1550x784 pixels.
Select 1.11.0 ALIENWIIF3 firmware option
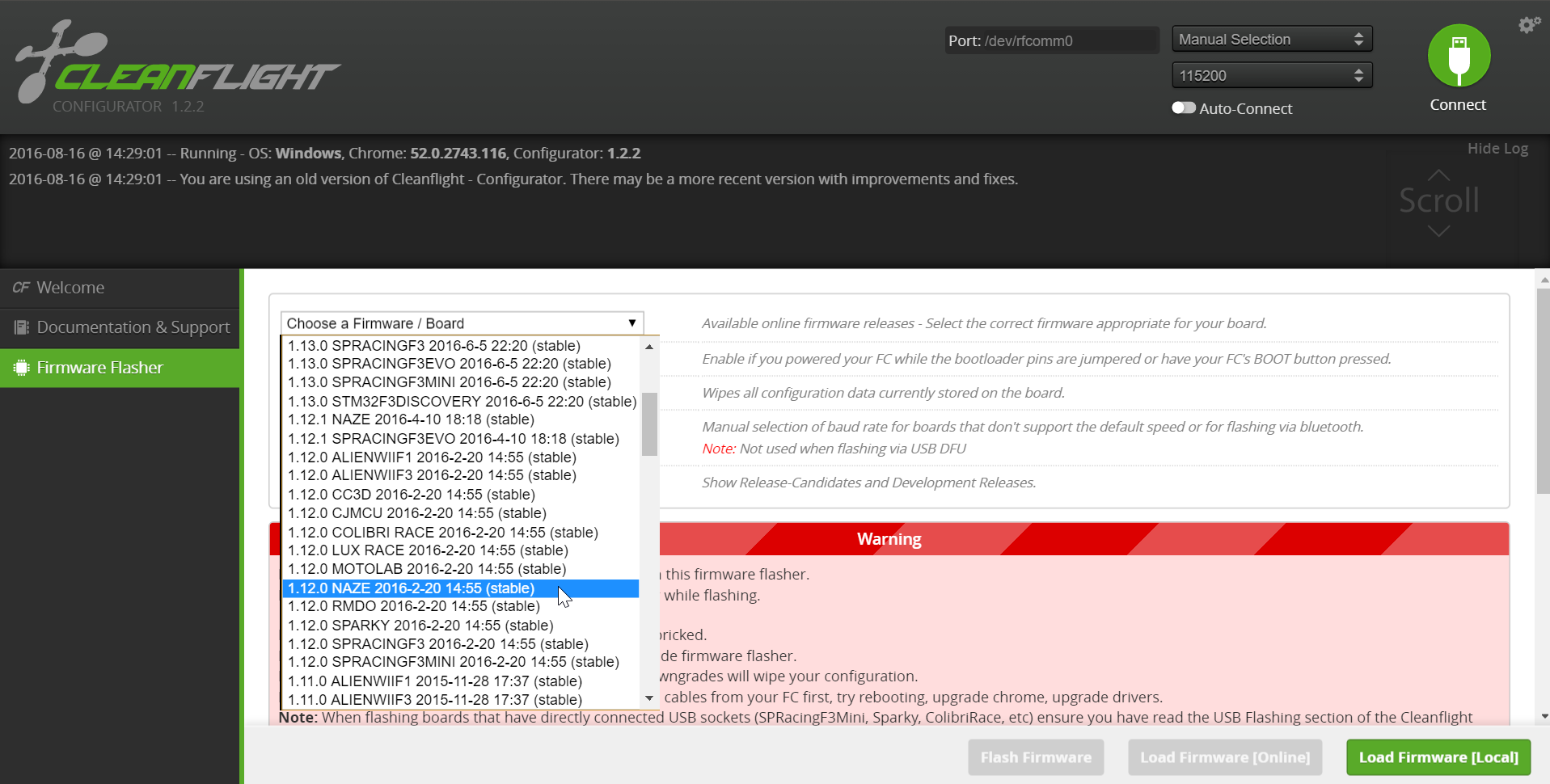(460, 700)
